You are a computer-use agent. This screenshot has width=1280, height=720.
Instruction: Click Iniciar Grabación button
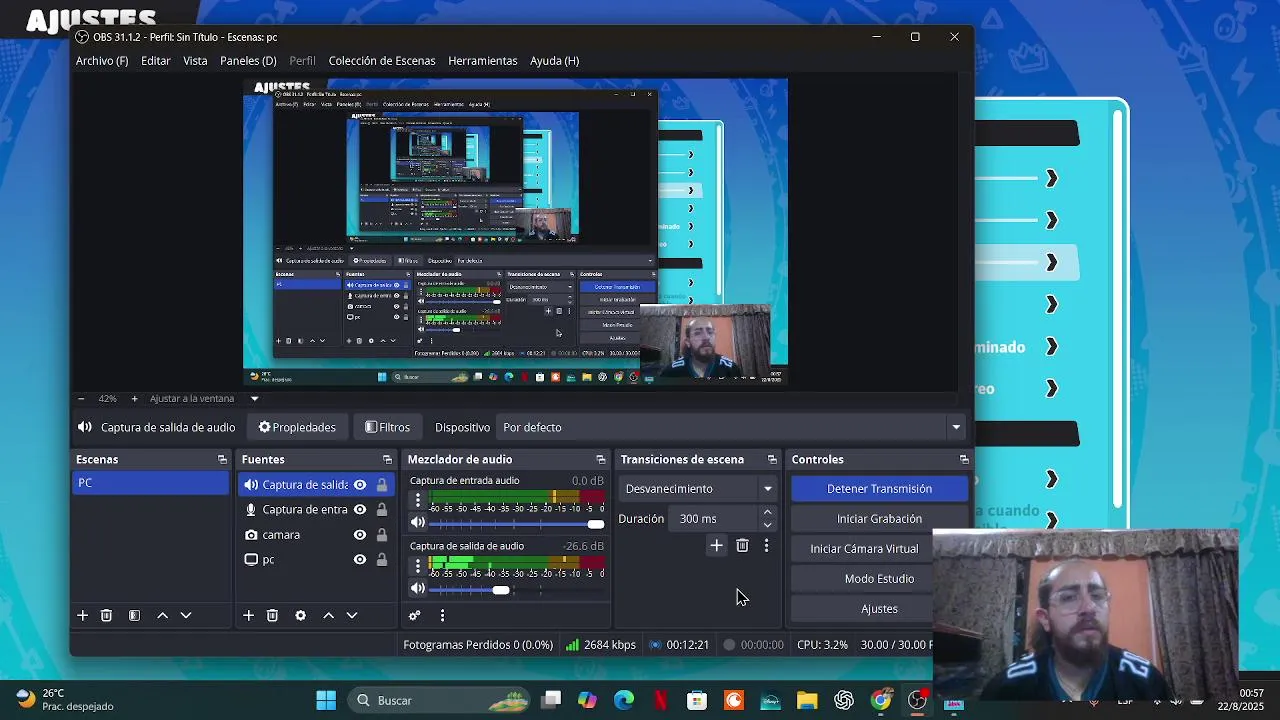point(879,519)
